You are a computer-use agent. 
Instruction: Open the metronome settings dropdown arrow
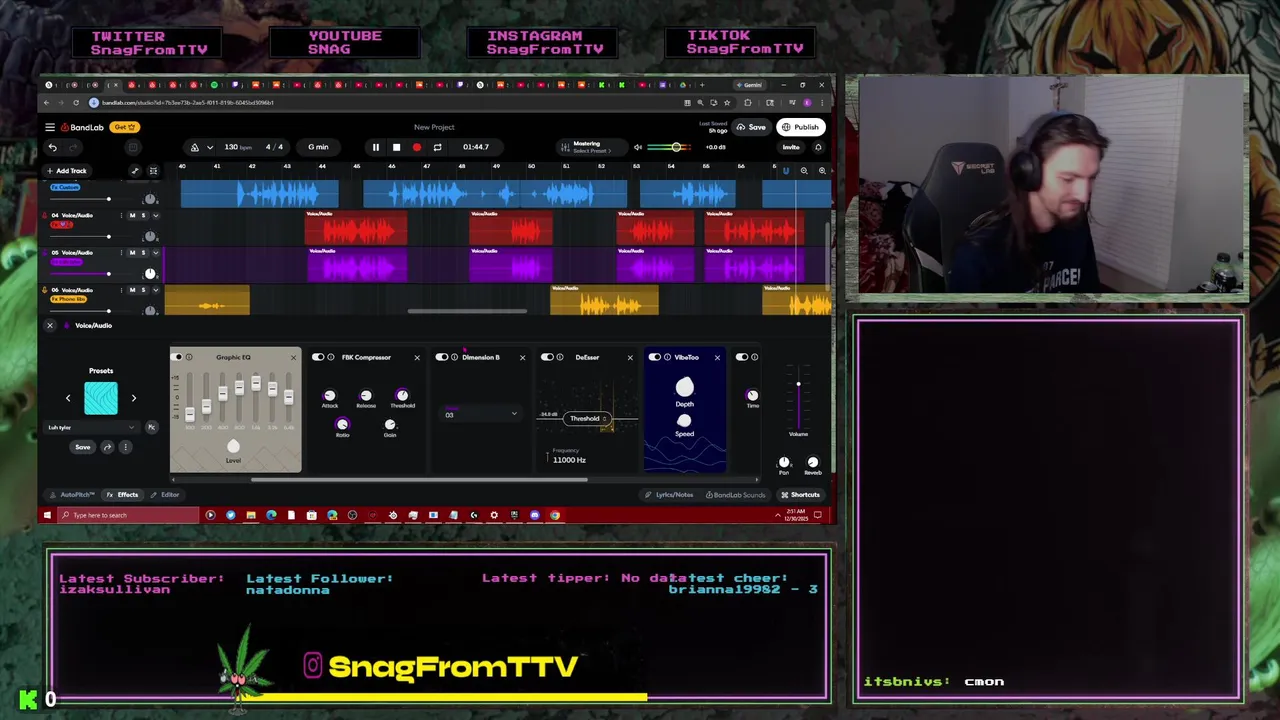point(210,147)
